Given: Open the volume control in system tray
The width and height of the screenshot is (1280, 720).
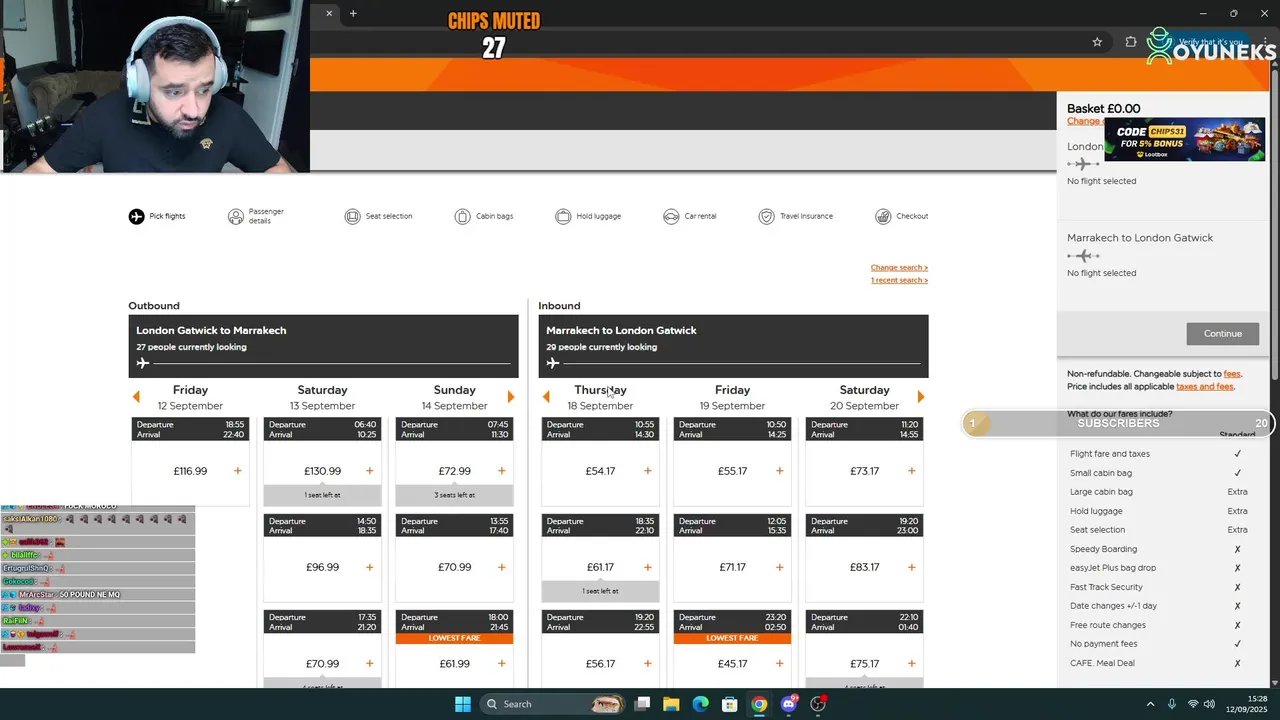Looking at the screenshot, I should coord(1211,704).
